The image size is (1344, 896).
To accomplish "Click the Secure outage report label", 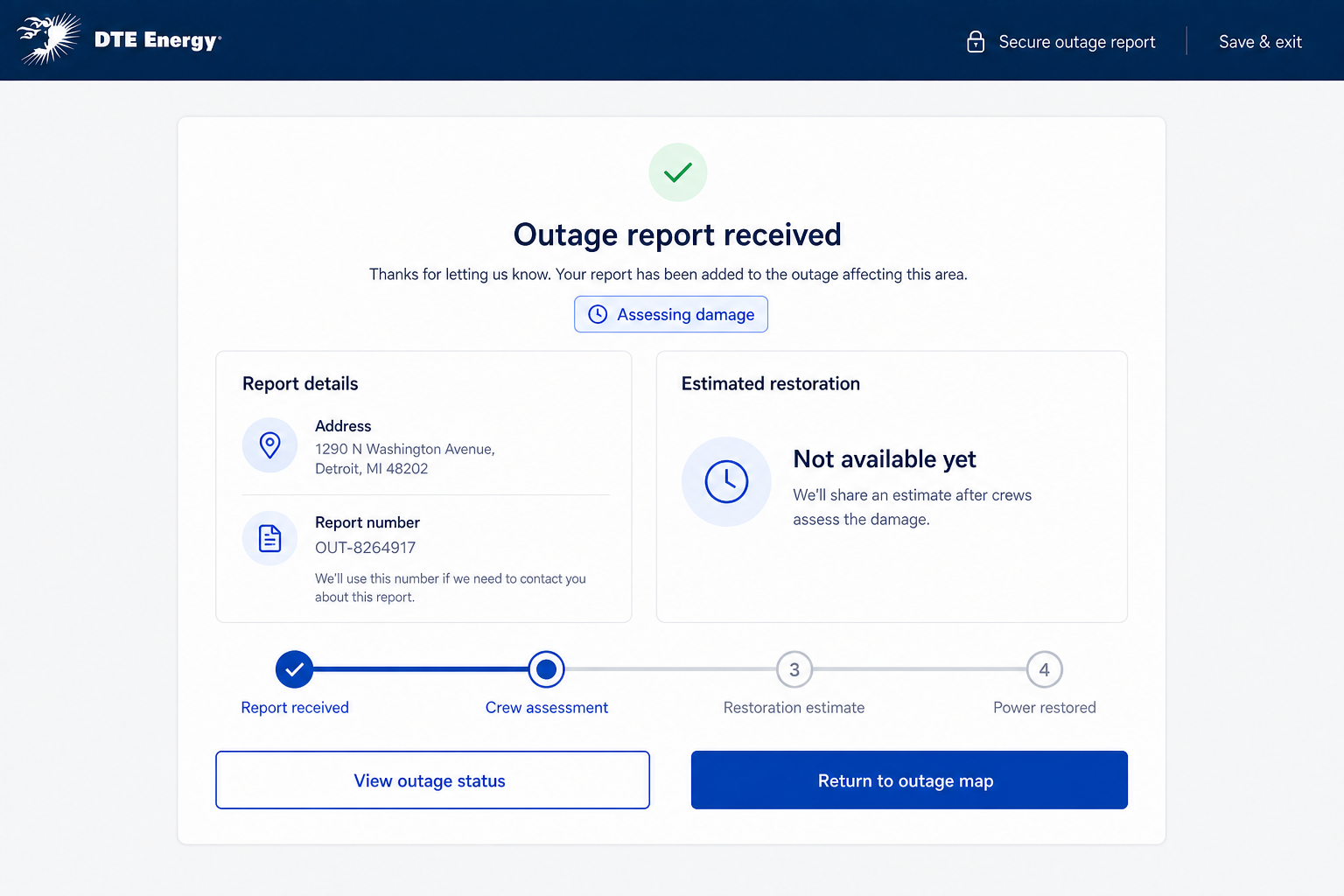I will pyautogui.click(x=1077, y=42).
